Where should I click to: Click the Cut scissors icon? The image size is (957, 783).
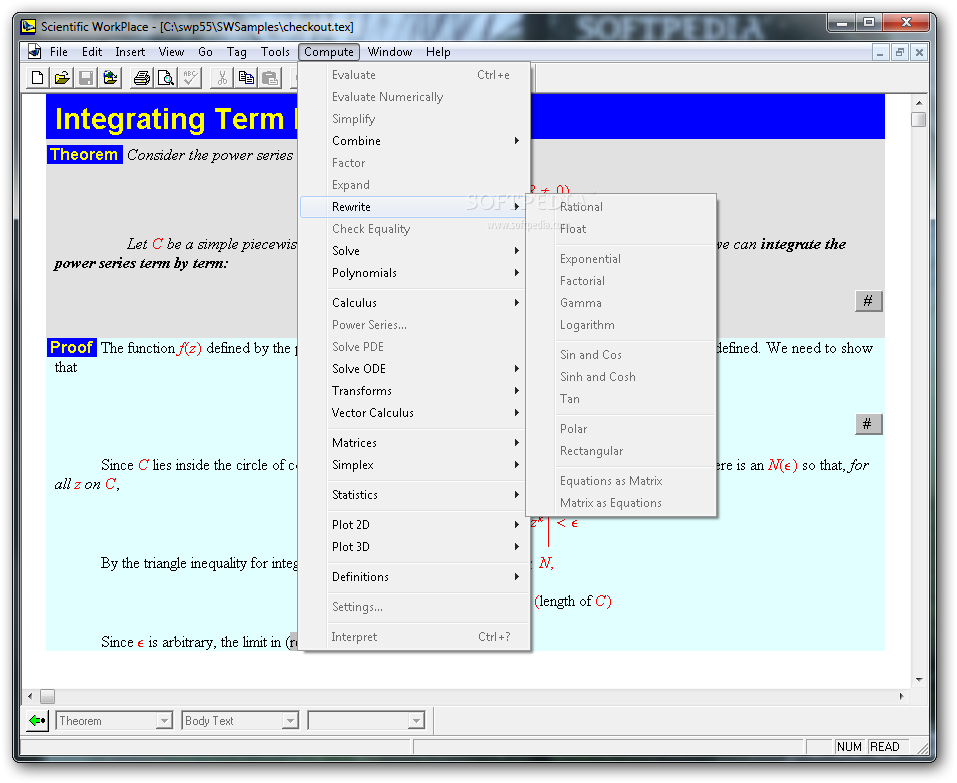(x=222, y=78)
